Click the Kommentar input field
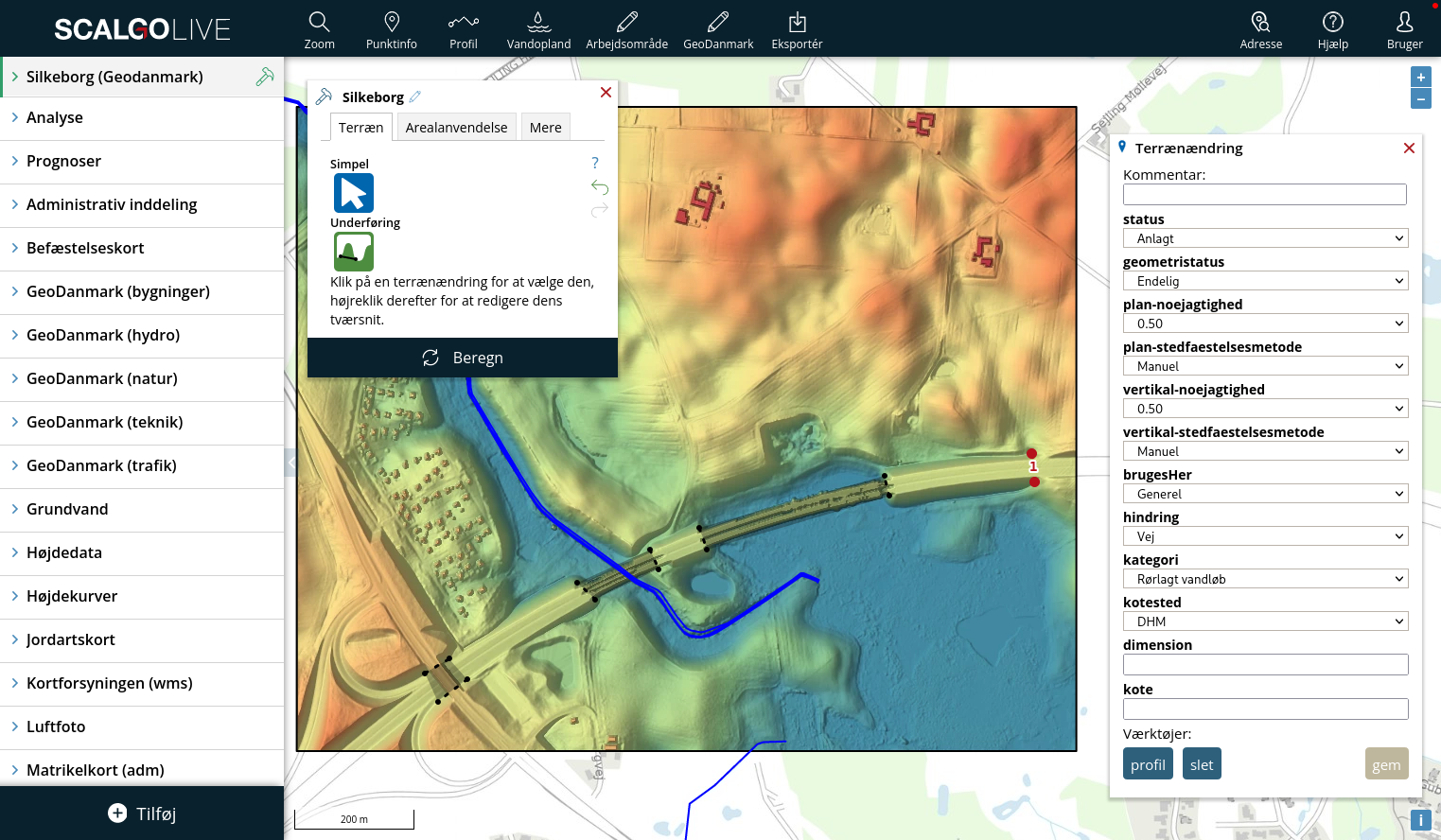Image resolution: width=1441 pixels, height=840 pixels. (x=1265, y=194)
